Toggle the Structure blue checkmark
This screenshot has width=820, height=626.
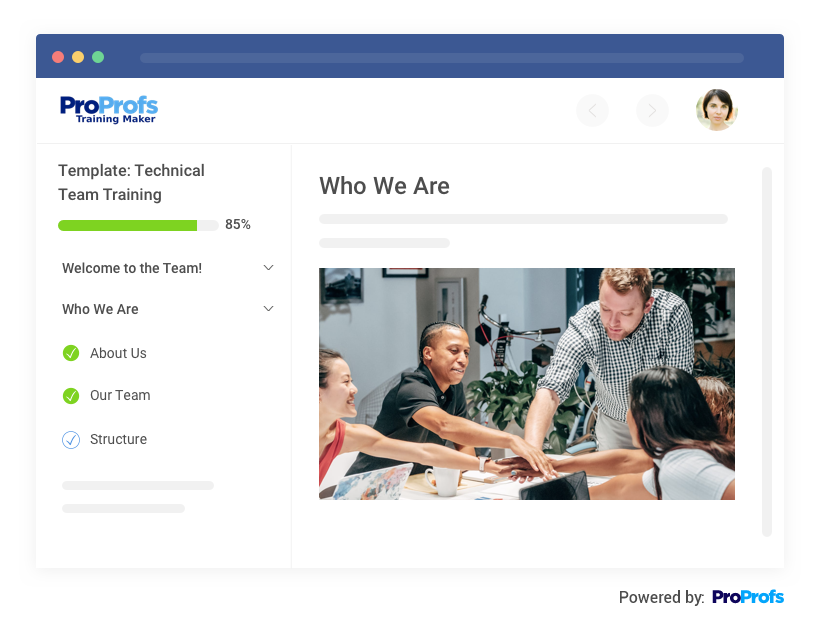[71, 440]
